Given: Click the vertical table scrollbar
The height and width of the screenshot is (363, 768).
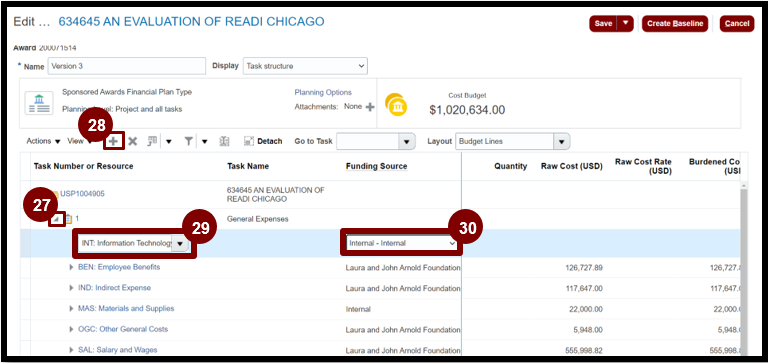Looking at the screenshot, I should [x=744, y=270].
